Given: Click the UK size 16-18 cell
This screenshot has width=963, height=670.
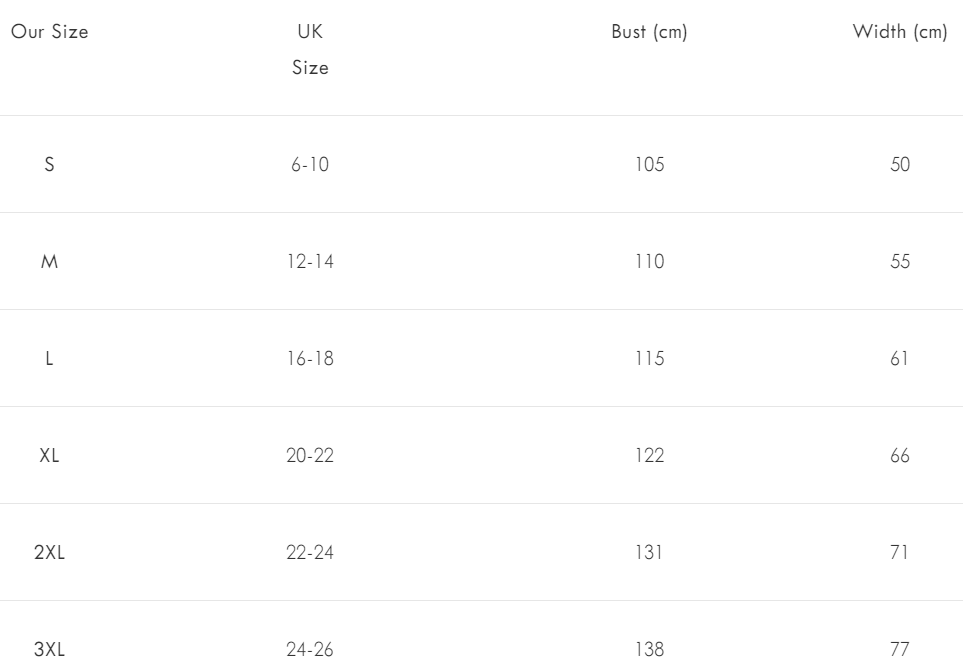Looking at the screenshot, I should click(310, 359).
